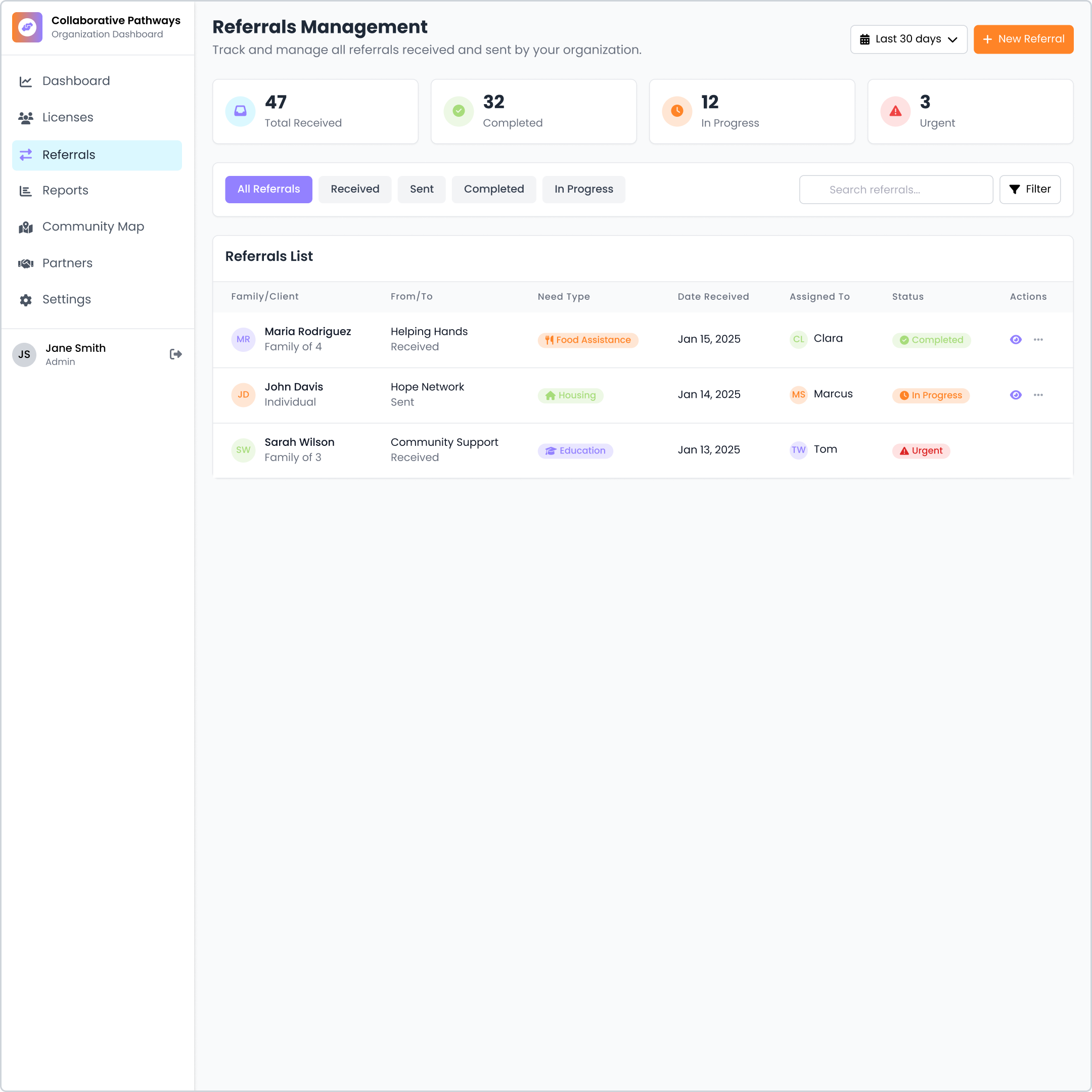
Task: Open Reports via the bar-chart icon
Action: pyautogui.click(x=26, y=191)
